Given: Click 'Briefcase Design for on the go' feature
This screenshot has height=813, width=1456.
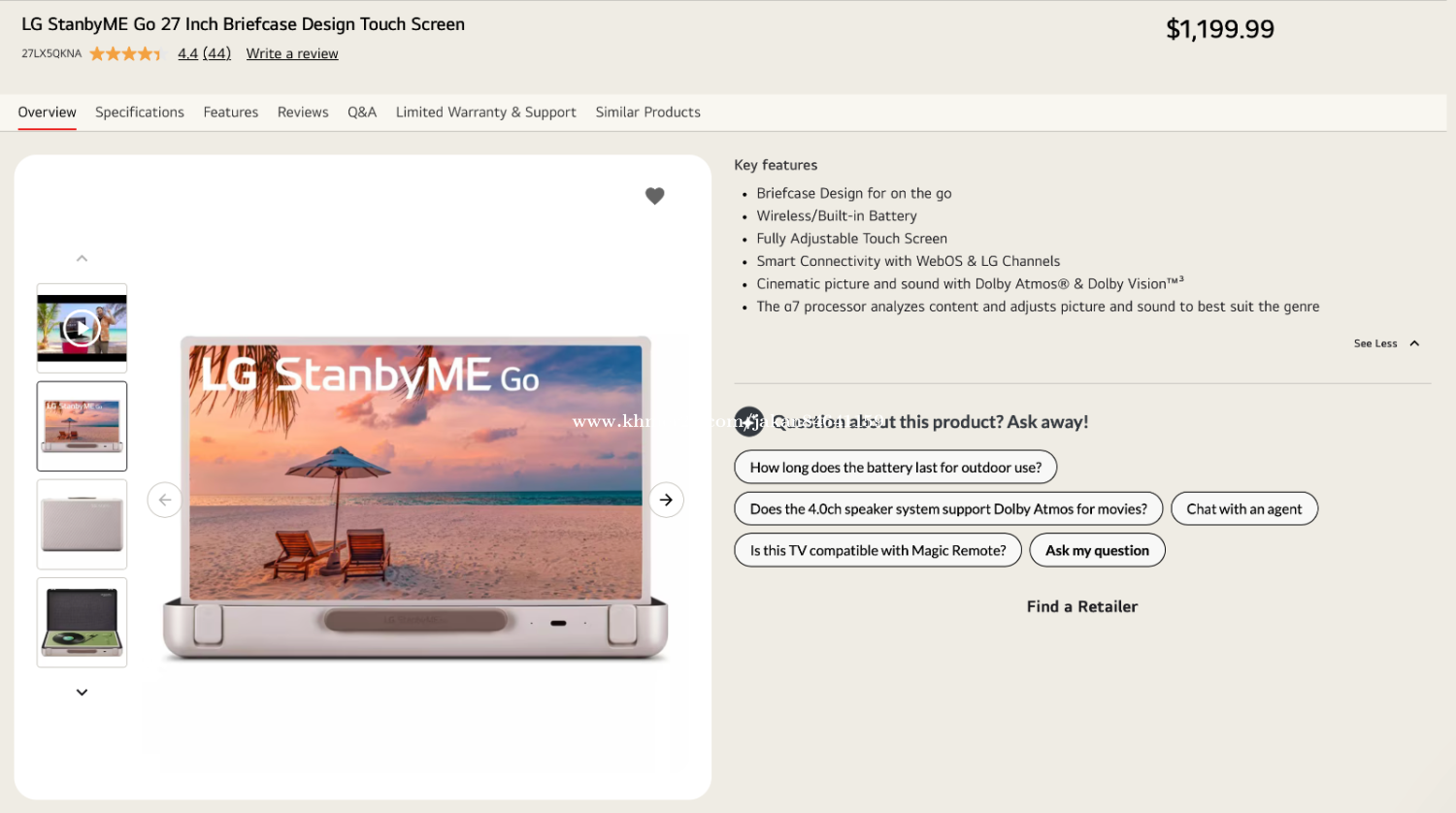Looking at the screenshot, I should 854,193.
